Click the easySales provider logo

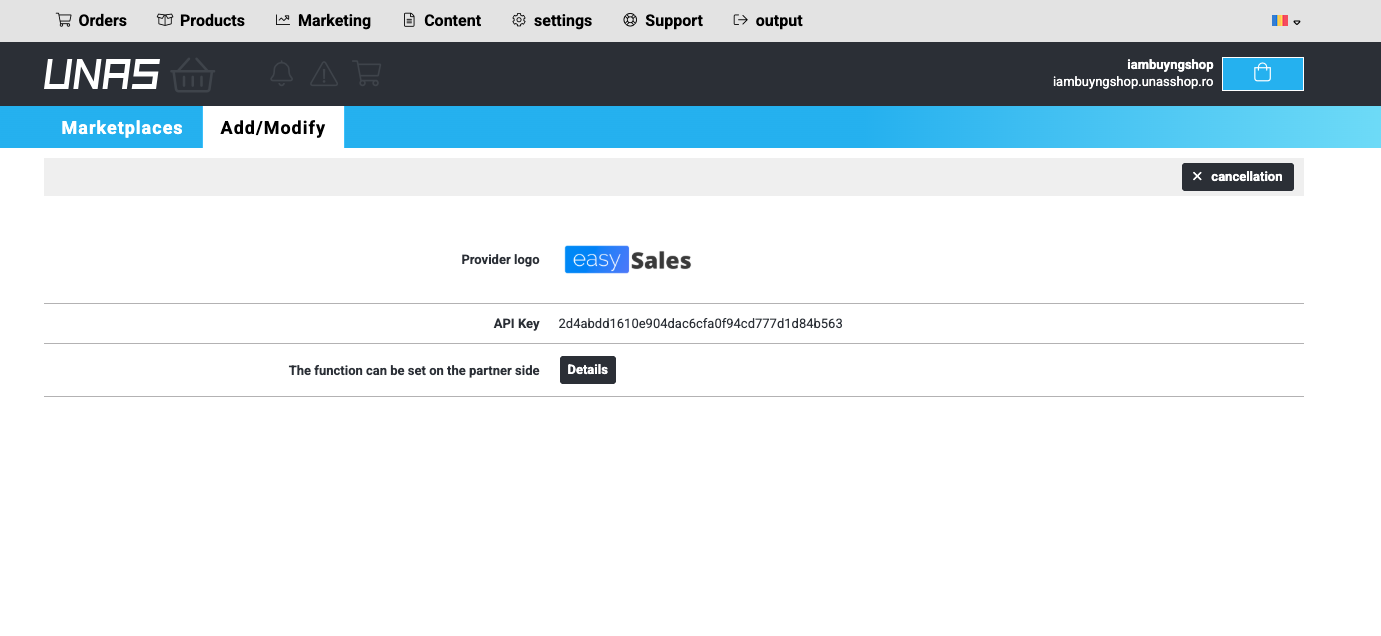[628, 260]
